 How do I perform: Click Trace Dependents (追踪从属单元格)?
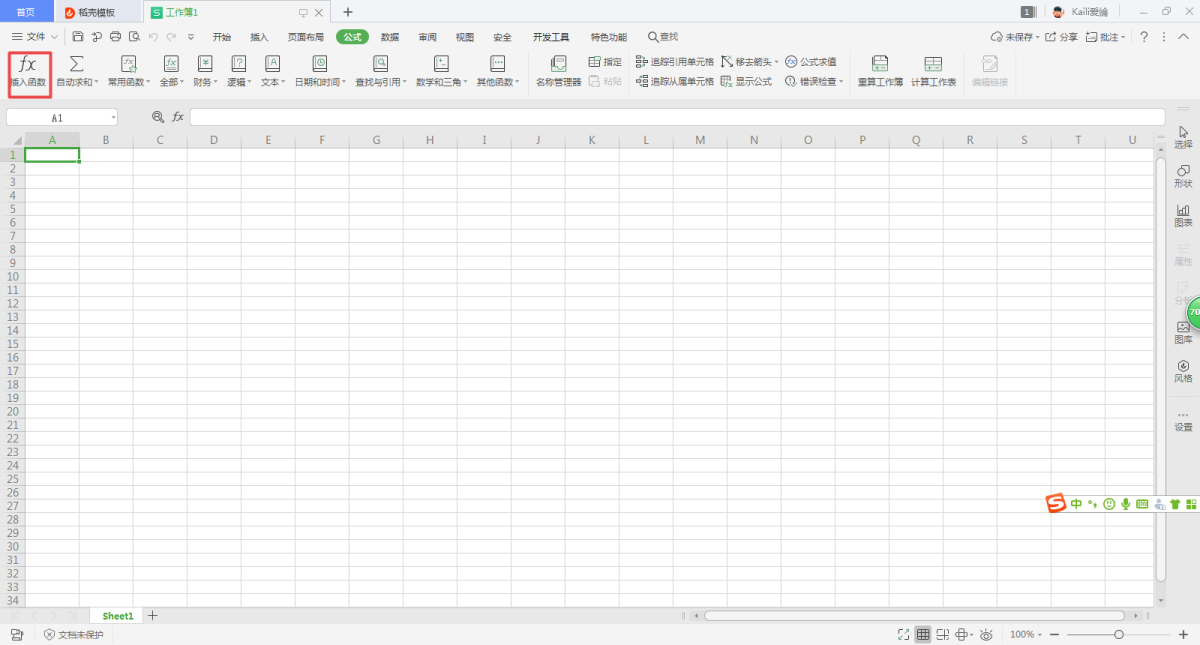tap(675, 82)
